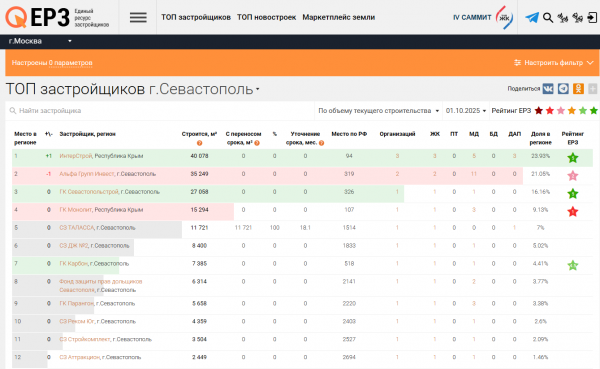Click green rating star in ИнтерСтрой row
The width and height of the screenshot is (600, 369).
click(572, 158)
